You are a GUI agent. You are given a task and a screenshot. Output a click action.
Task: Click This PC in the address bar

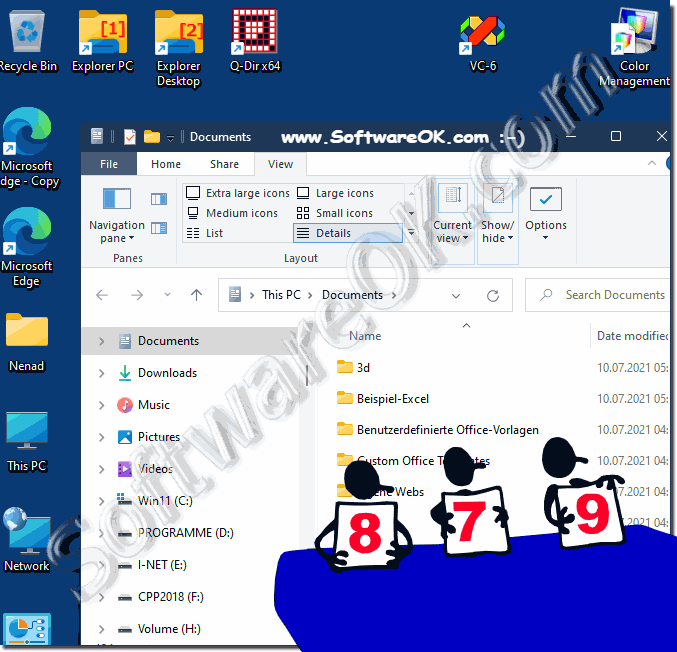[x=281, y=295]
